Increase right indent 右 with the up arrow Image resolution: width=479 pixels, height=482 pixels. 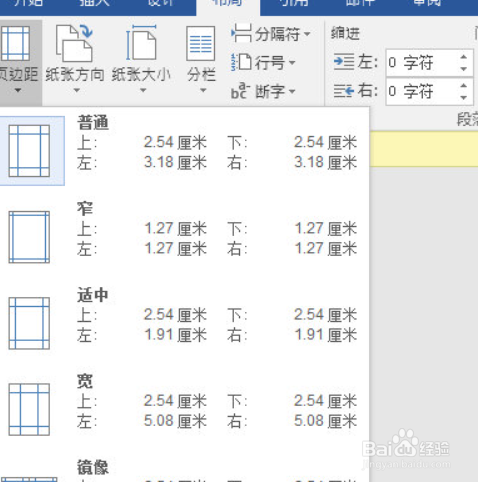click(464, 85)
